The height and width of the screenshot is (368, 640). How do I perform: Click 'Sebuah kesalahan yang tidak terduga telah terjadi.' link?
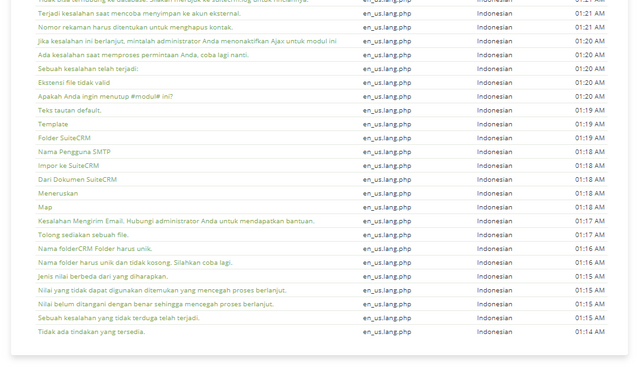pyautogui.click(x=119, y=319)
